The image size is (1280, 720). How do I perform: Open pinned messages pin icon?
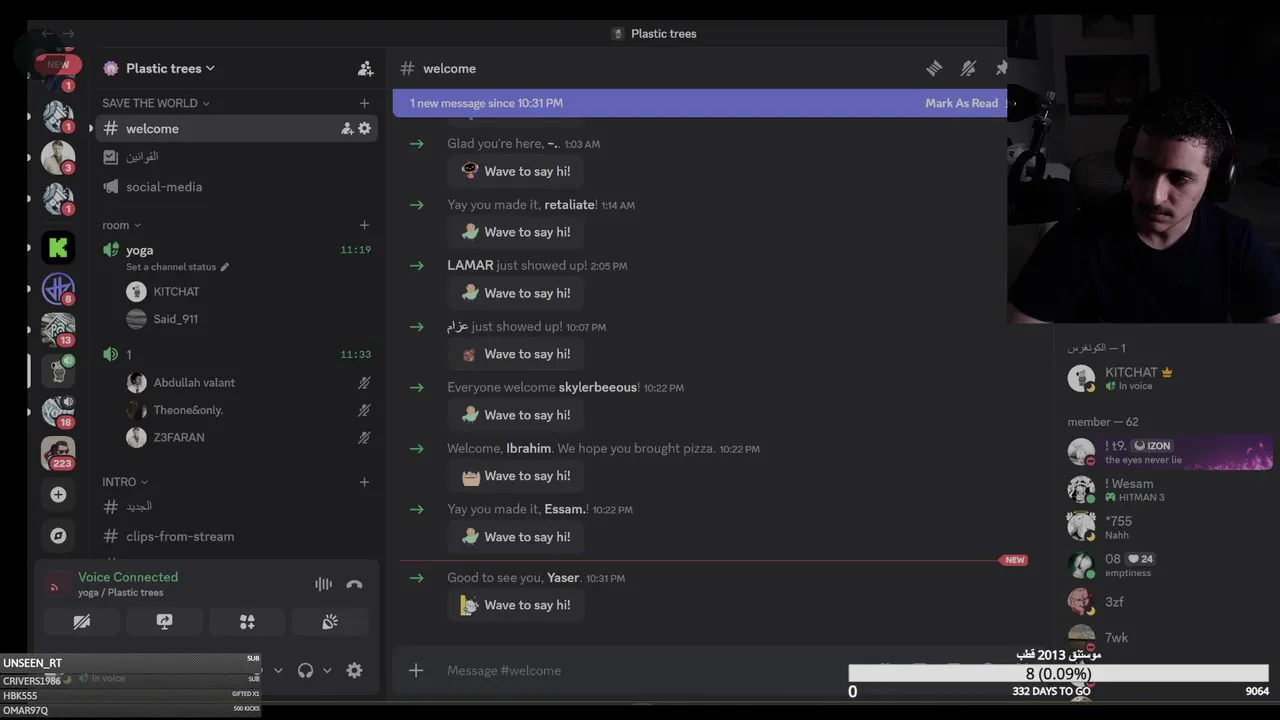point(1001,68)
